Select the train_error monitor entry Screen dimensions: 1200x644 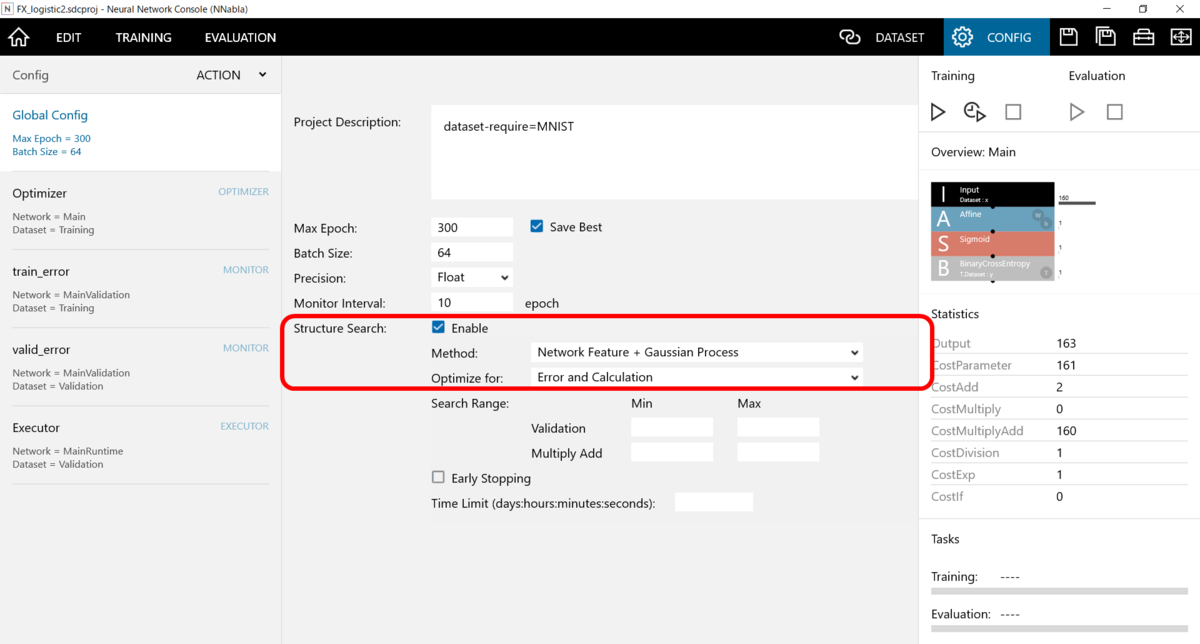point(140,288)
